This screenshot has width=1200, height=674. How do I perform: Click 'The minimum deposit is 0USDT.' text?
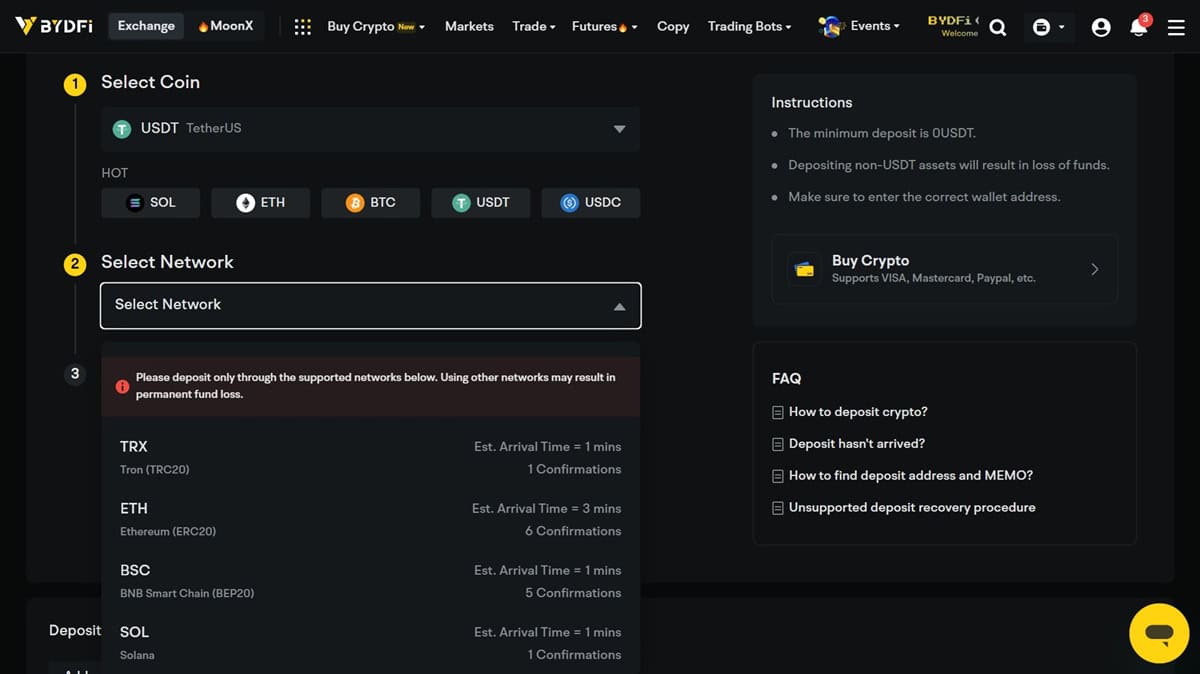(881, 133)
